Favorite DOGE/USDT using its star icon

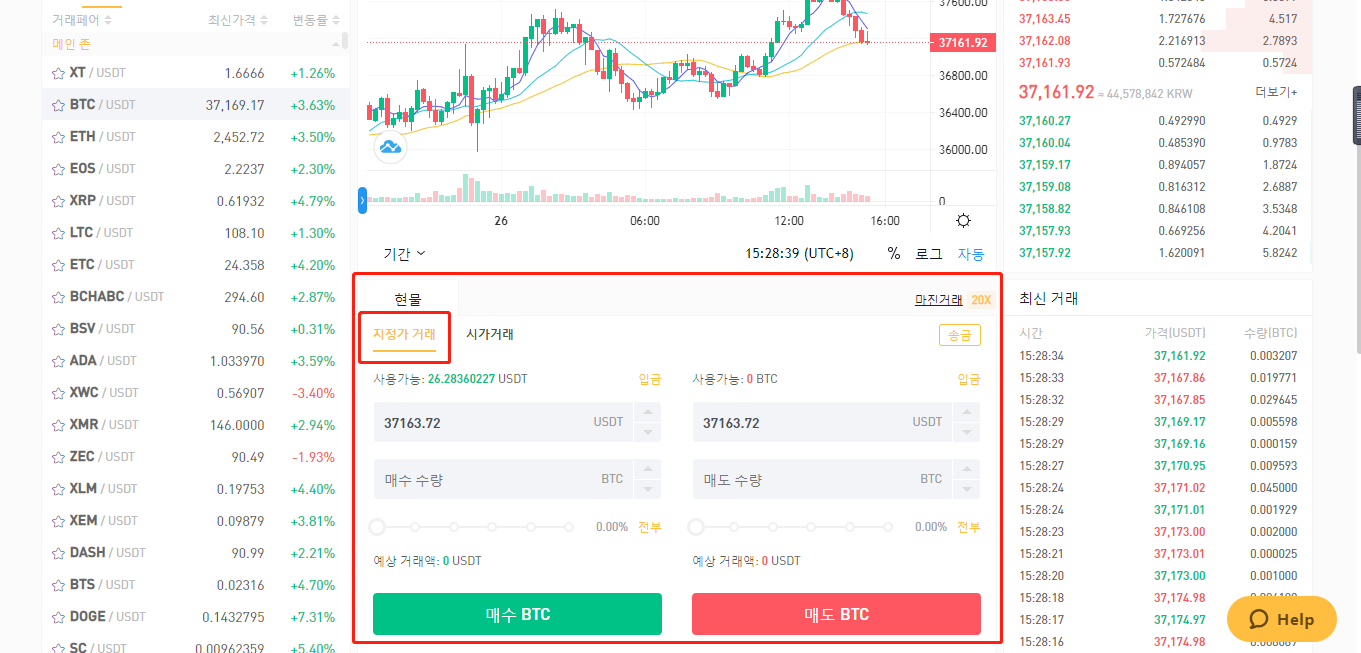click(58, 617)
